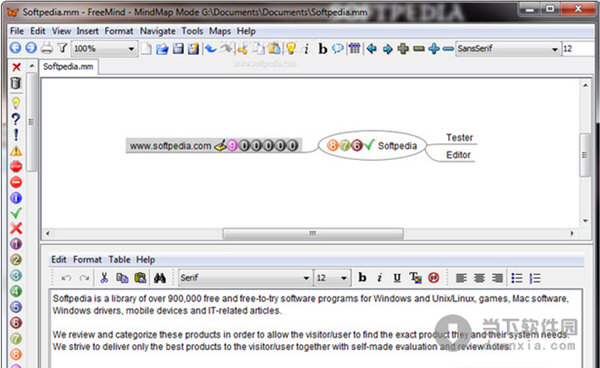Remove last icon with red X at sidebar top

click(x=16, y=67)
